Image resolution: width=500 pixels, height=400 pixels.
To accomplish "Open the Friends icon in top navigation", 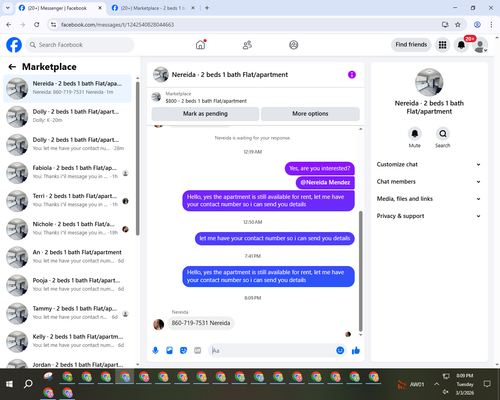I will pos(247,45).
